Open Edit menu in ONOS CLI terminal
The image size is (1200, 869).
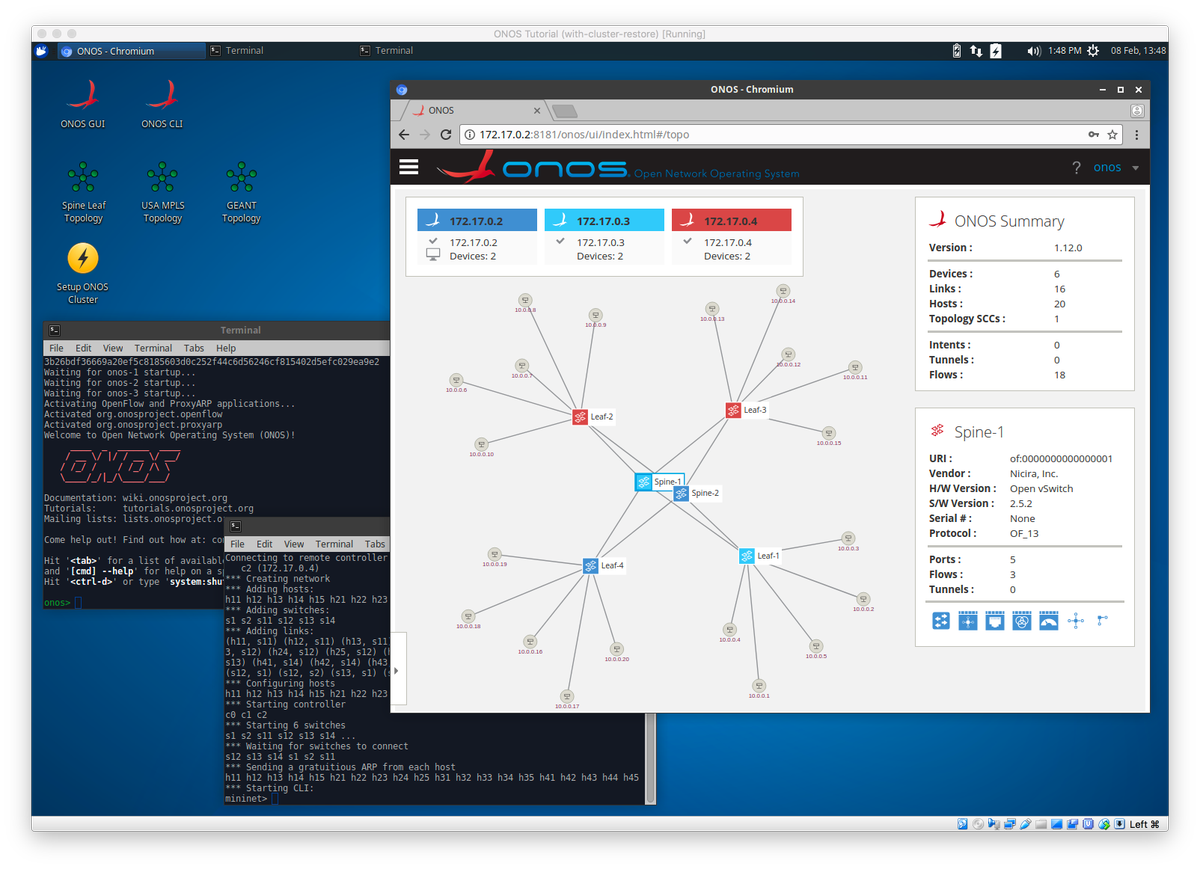pyautogui.click(x=84, y=348)
